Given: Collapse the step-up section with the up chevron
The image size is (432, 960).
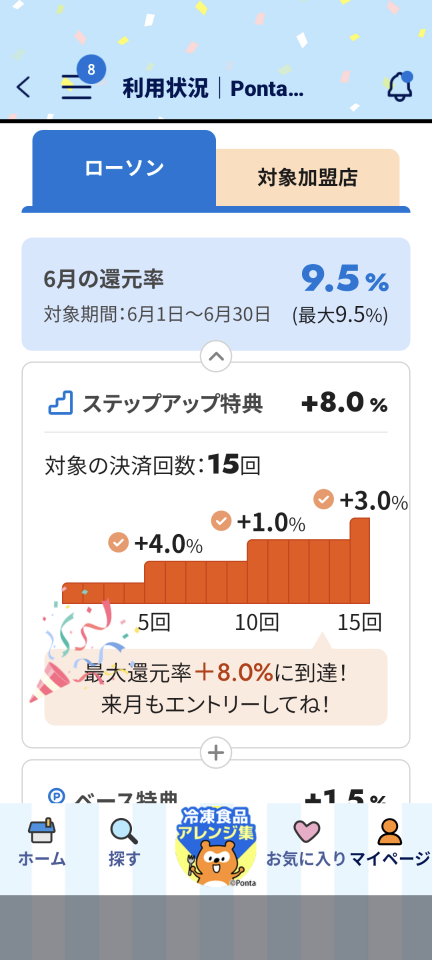Looking at the screenshot, I should [216, 356].
